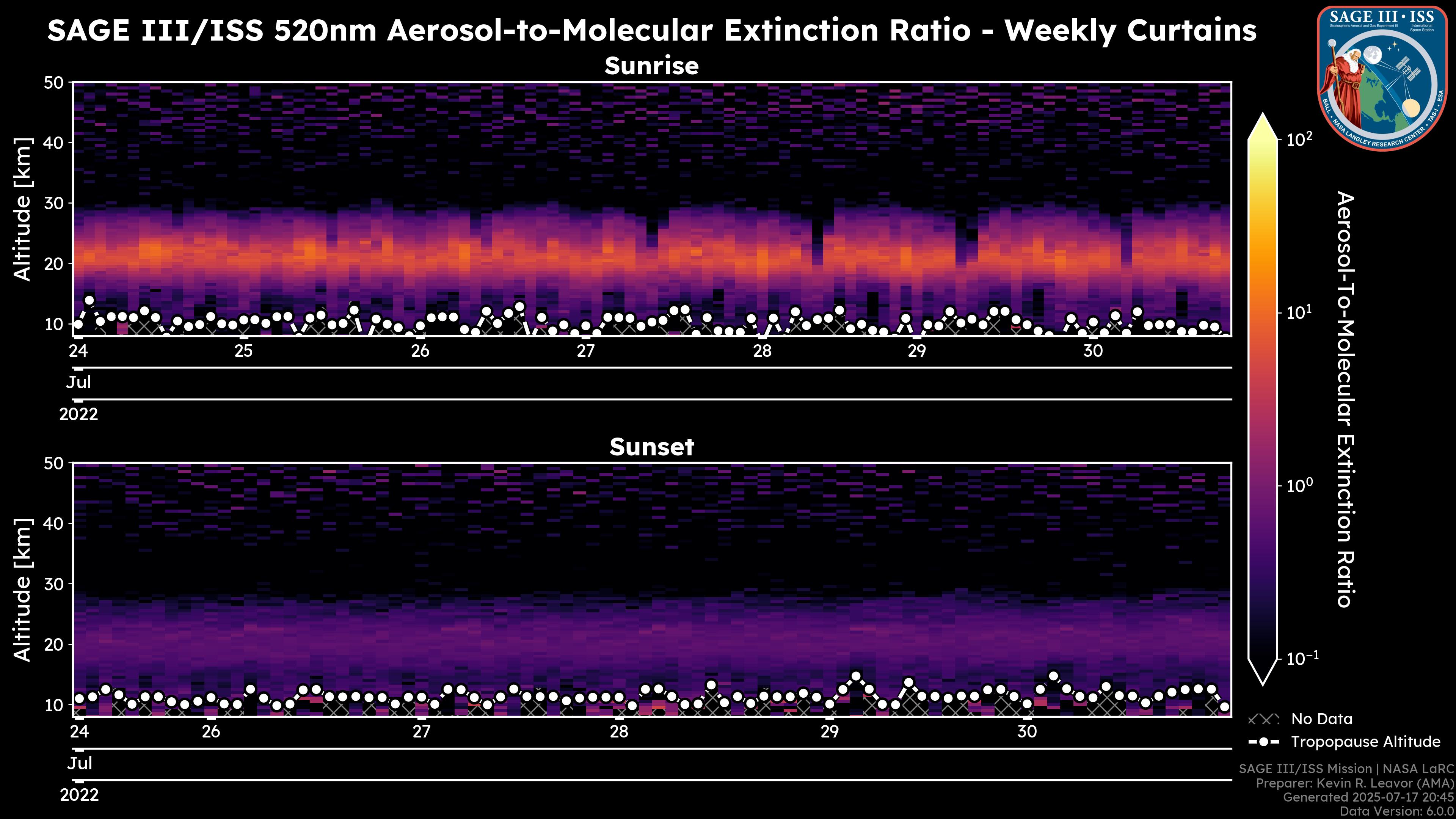The width and height of the screenshot is (1456, 819).
Task: Click the 10⁰ colorbar tick label
Action: pyautogui.click(x=1299, y=485)
